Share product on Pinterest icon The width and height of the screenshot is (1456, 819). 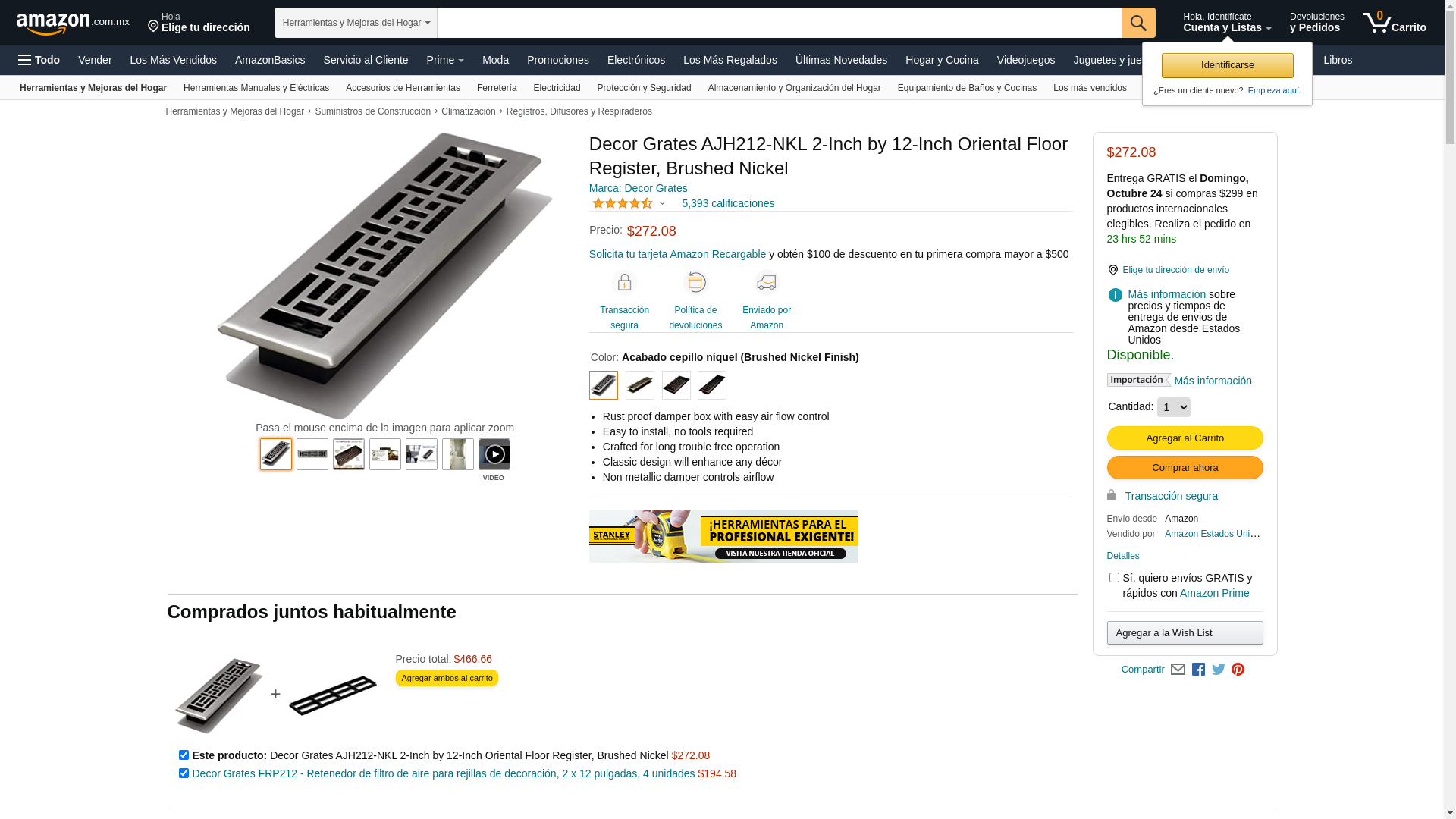click(x=1238, y=670)
